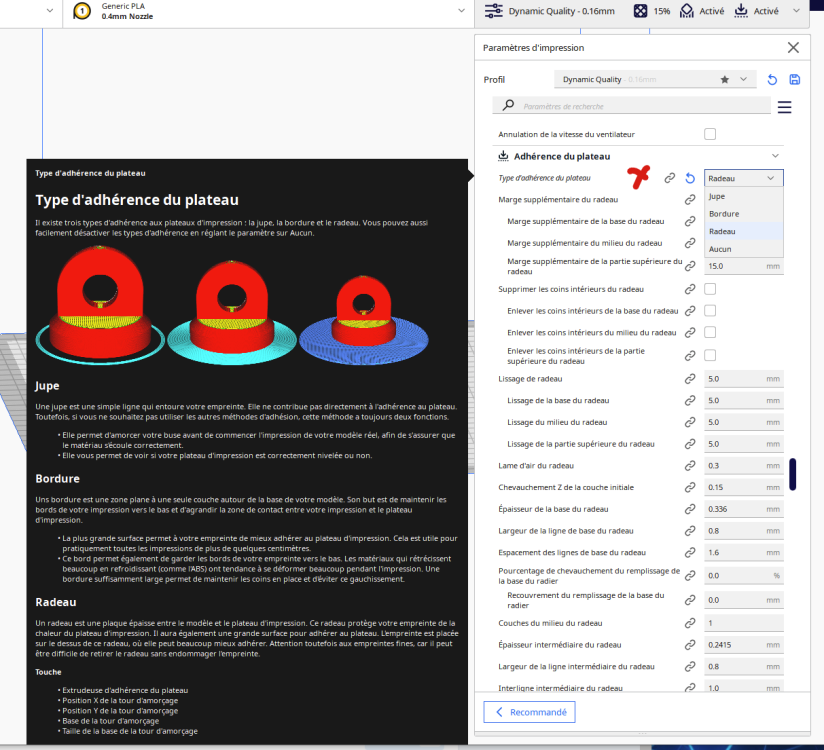Click the Recommandé button
Screen dimensions: 824x750
529,712
